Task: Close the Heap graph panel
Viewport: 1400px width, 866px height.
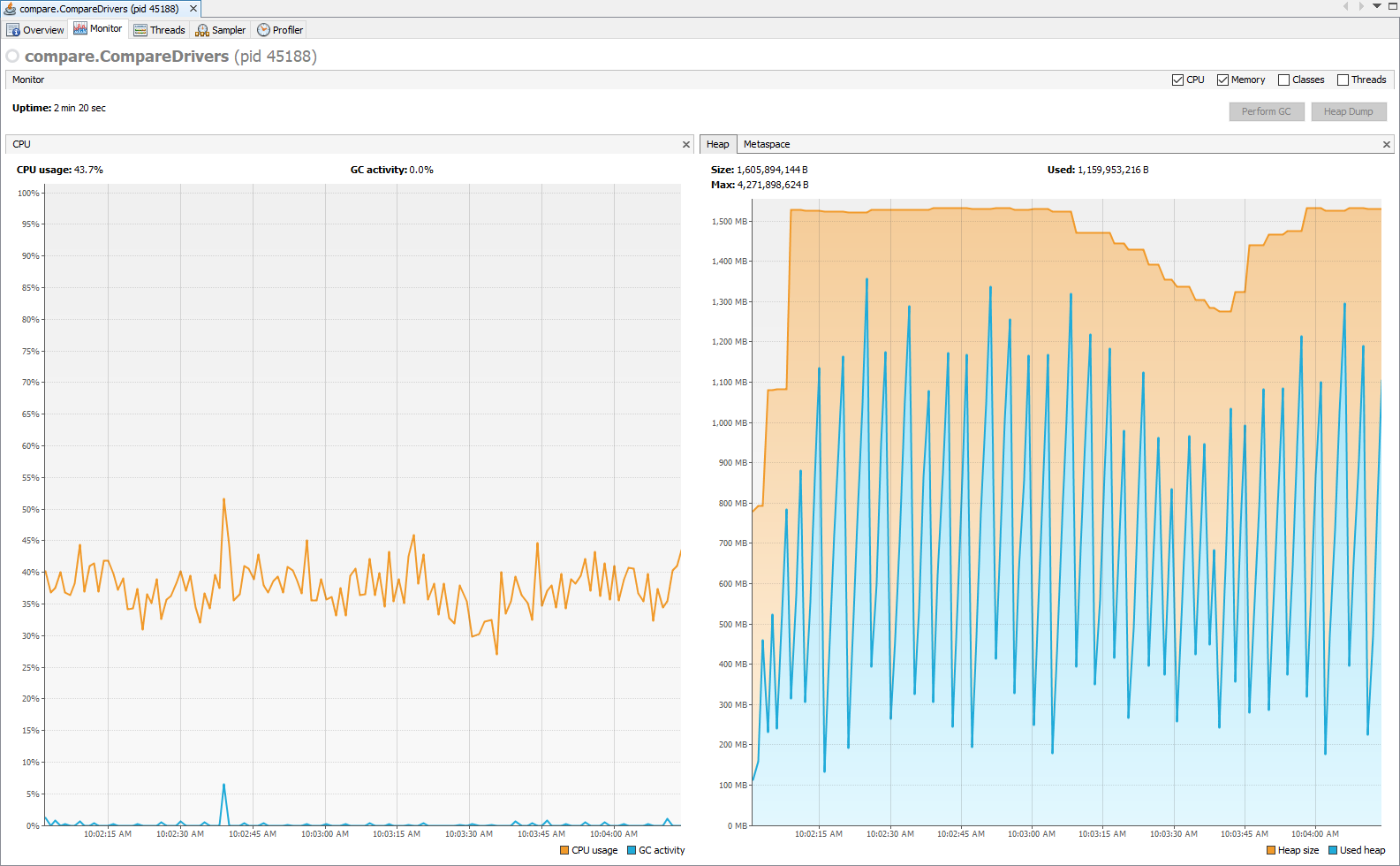Action: point(1387,144)
